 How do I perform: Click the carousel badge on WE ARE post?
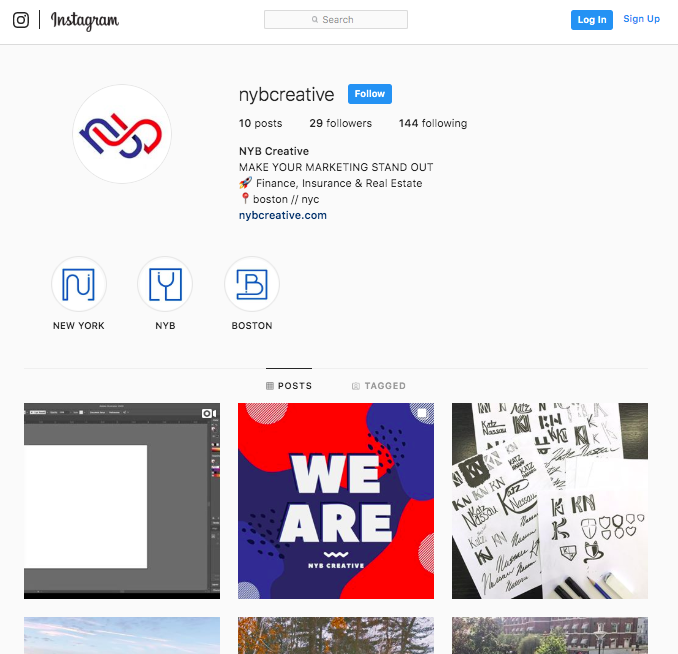[x=422, y=414]
